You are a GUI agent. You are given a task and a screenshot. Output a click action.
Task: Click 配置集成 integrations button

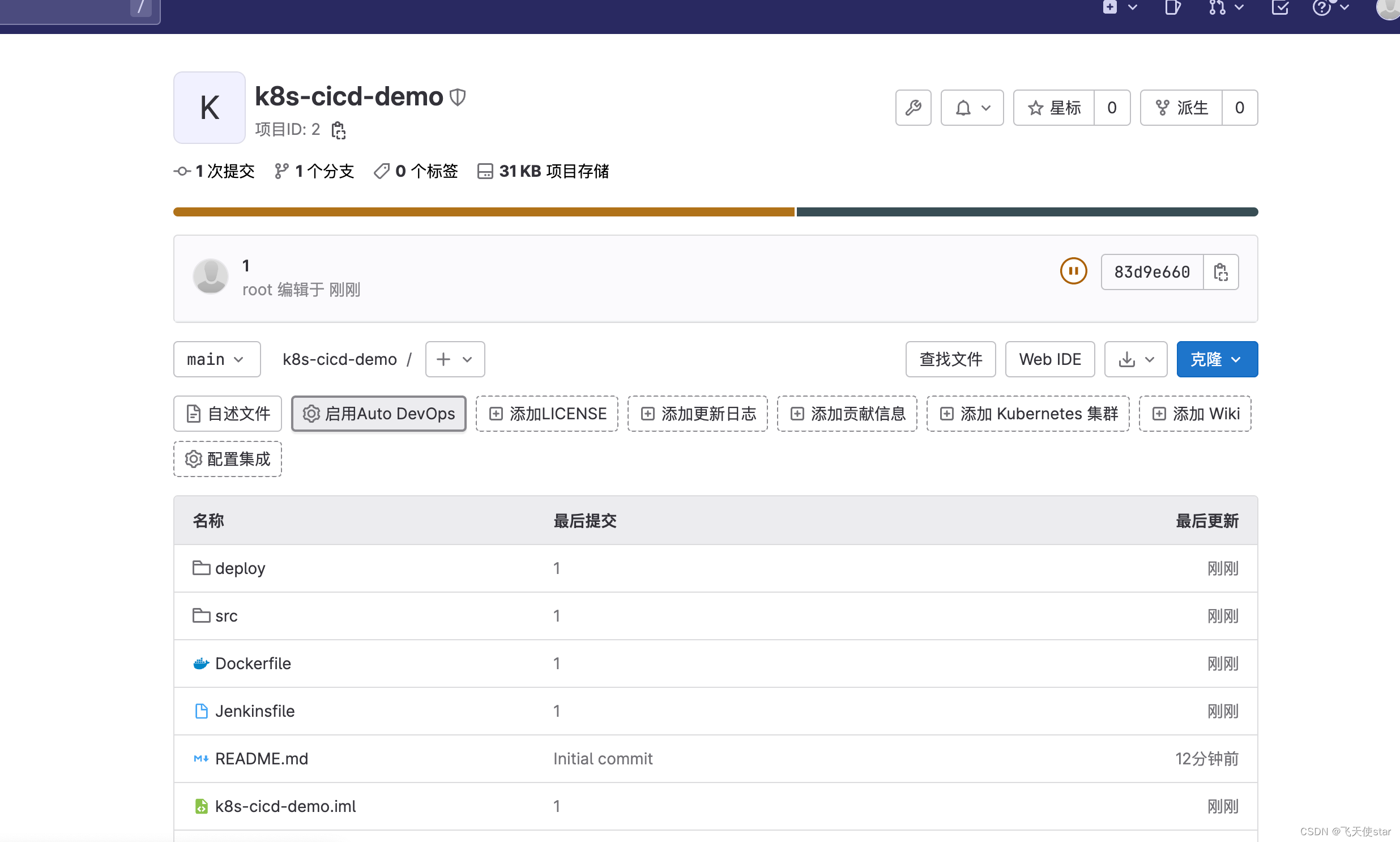click(227, 459)
